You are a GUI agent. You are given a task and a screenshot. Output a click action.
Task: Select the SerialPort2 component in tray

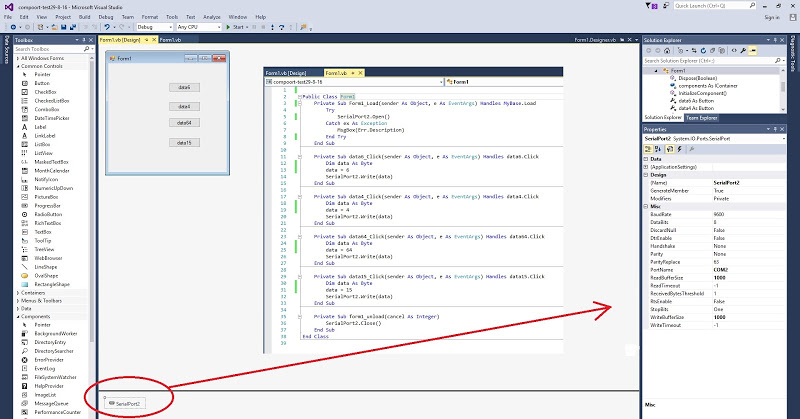pyautogui.click(x=124, y=402)
